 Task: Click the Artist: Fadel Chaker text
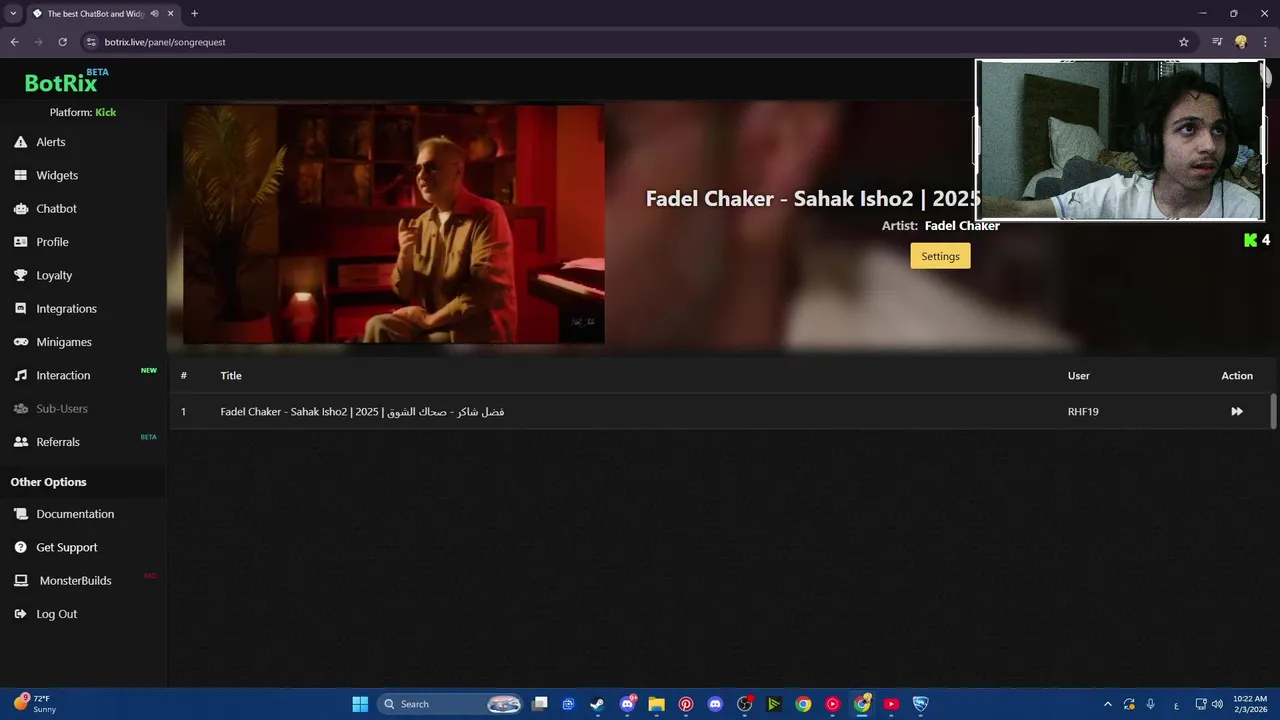(940, 226)
